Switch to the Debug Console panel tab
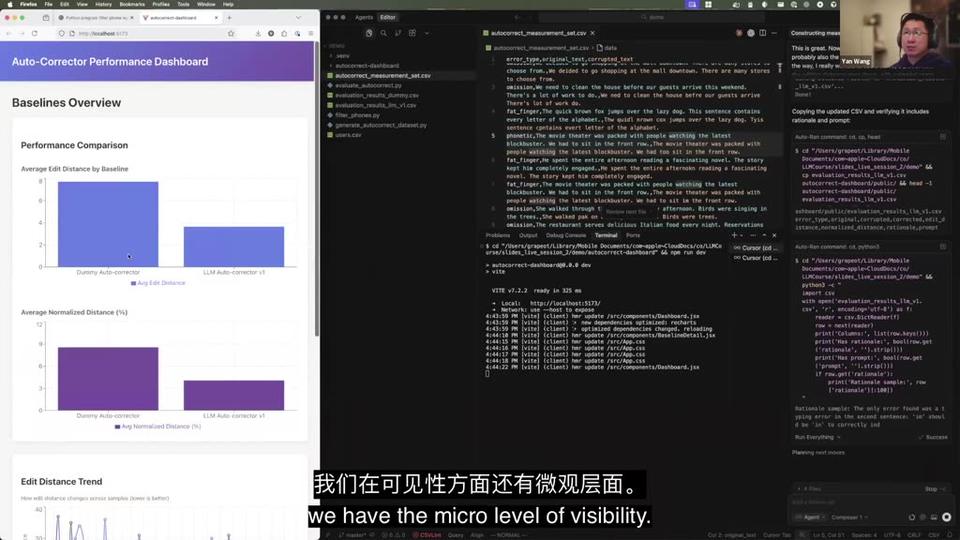Screen dimensions: 960x540 (x=566, y=235)
